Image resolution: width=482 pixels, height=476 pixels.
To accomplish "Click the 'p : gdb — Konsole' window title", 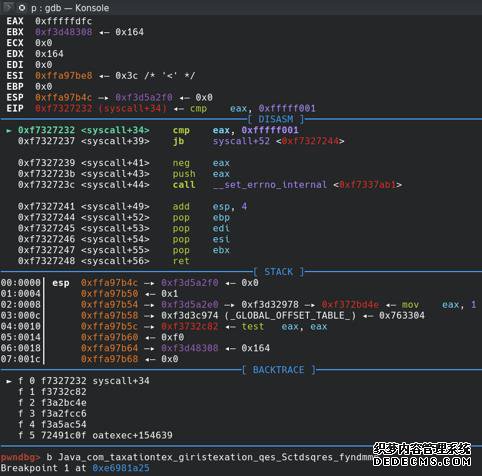I will [x=70, y=8].
